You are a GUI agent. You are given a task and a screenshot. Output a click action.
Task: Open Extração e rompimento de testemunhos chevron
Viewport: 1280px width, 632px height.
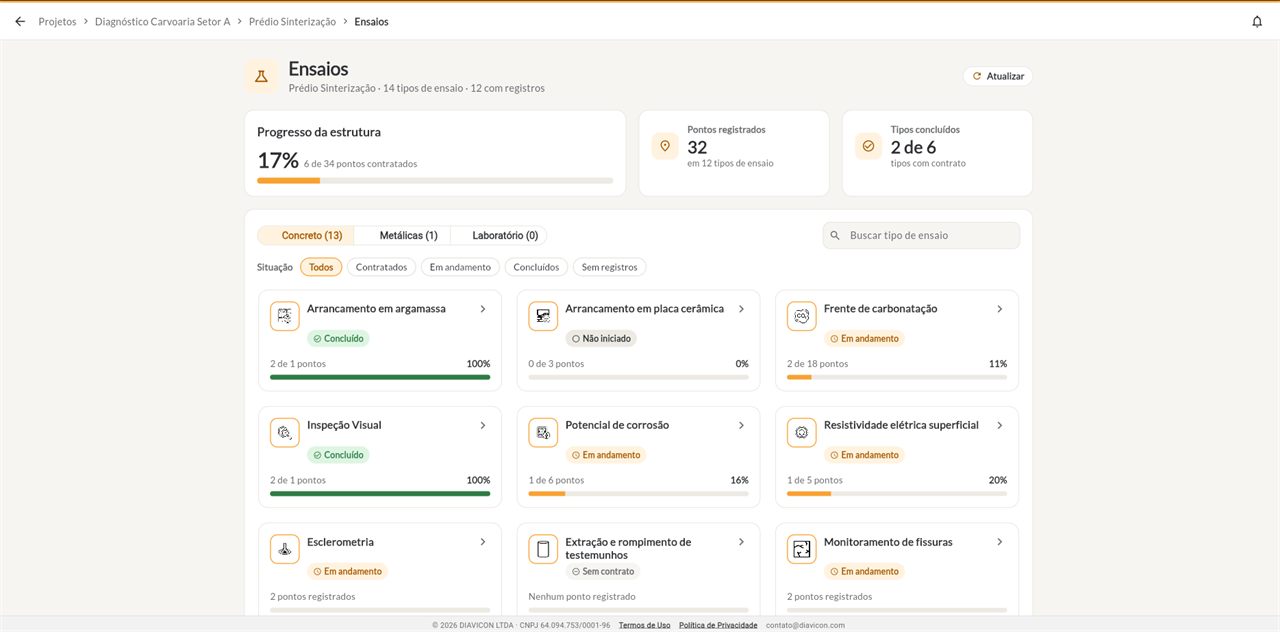pos(741,542)
